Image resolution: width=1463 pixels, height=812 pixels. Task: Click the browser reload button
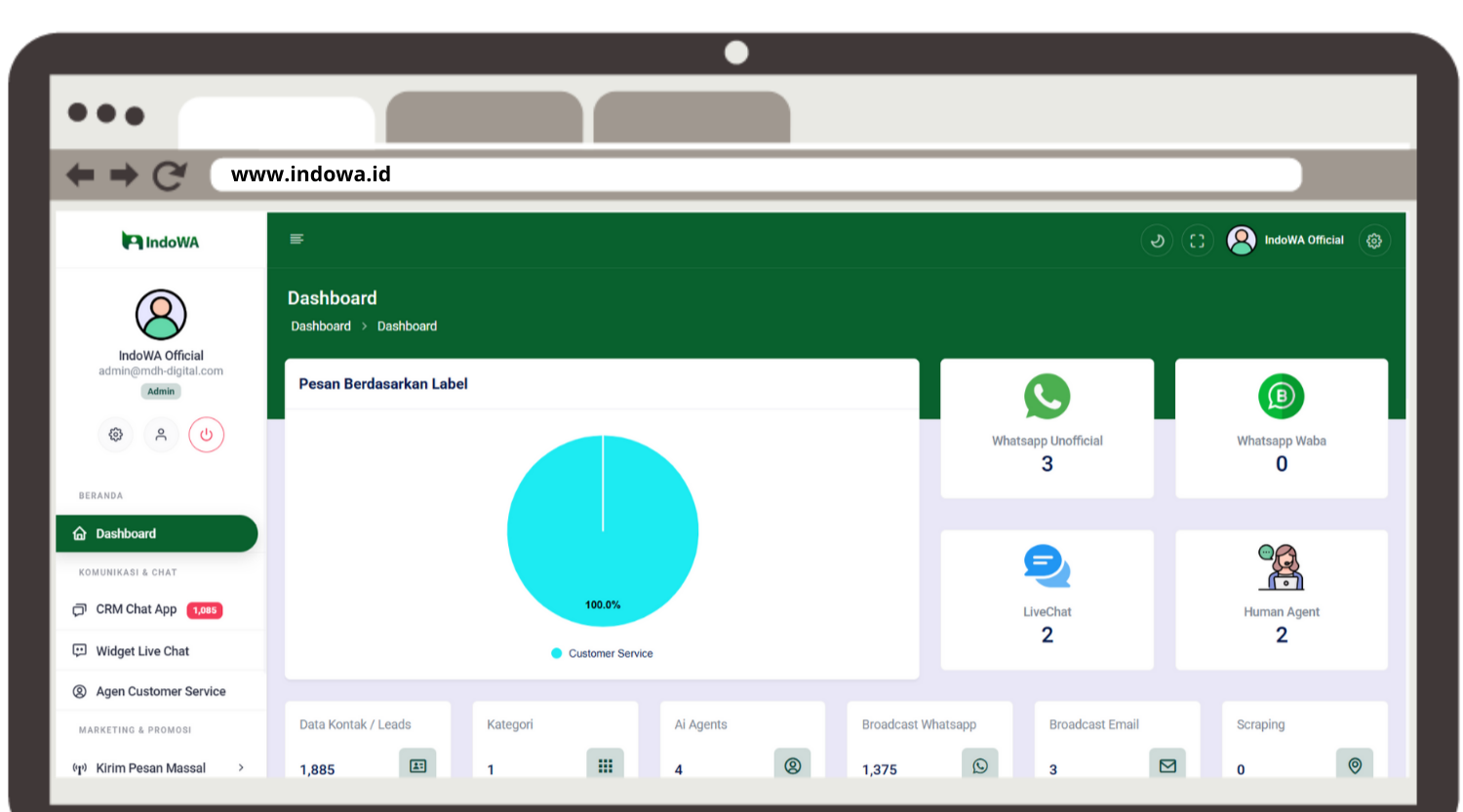point(170,175)
